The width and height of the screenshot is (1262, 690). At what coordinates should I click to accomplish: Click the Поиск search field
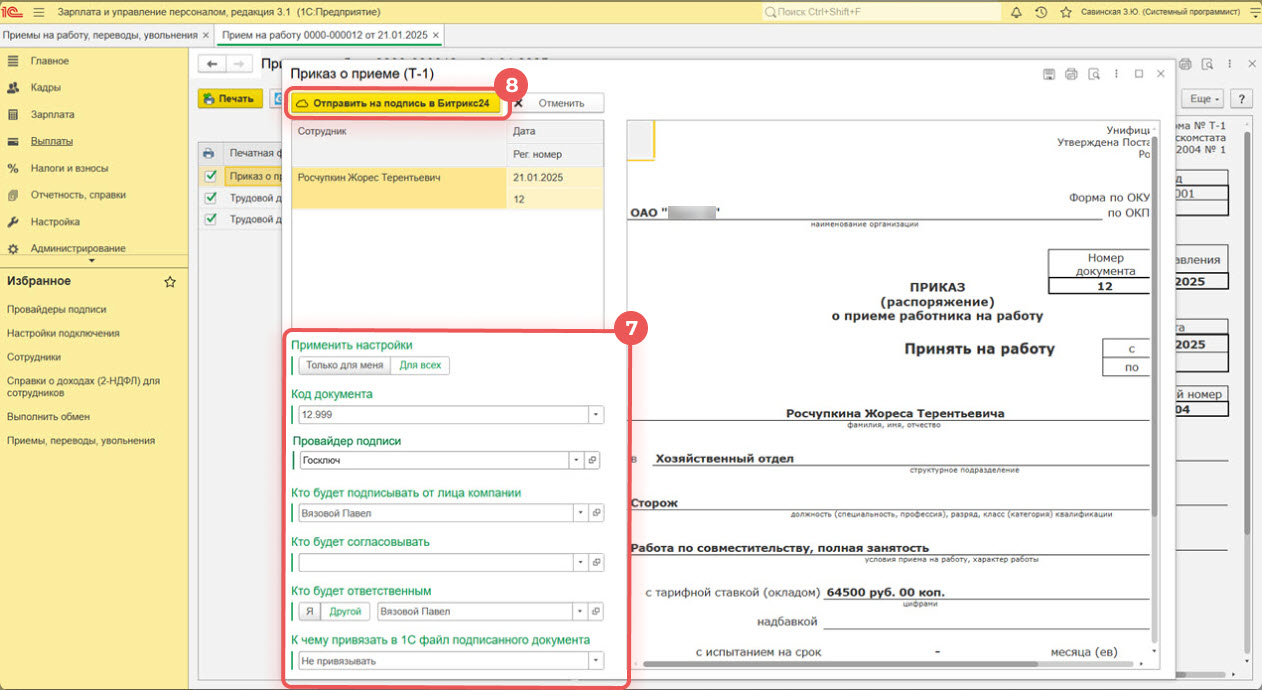880,12
